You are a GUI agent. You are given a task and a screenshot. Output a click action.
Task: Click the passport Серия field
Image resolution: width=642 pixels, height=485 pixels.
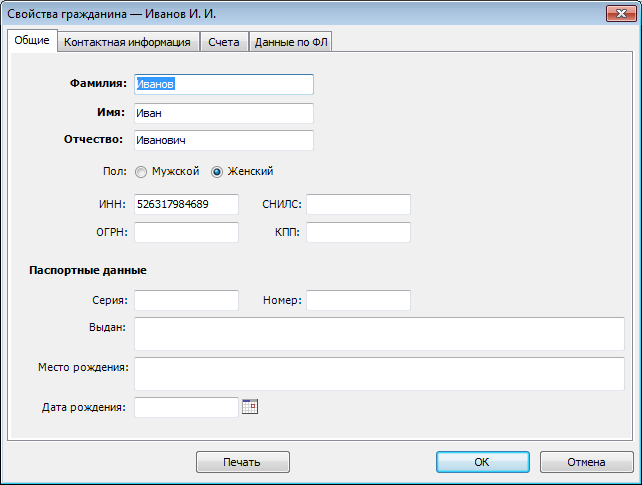click(186, 301)
